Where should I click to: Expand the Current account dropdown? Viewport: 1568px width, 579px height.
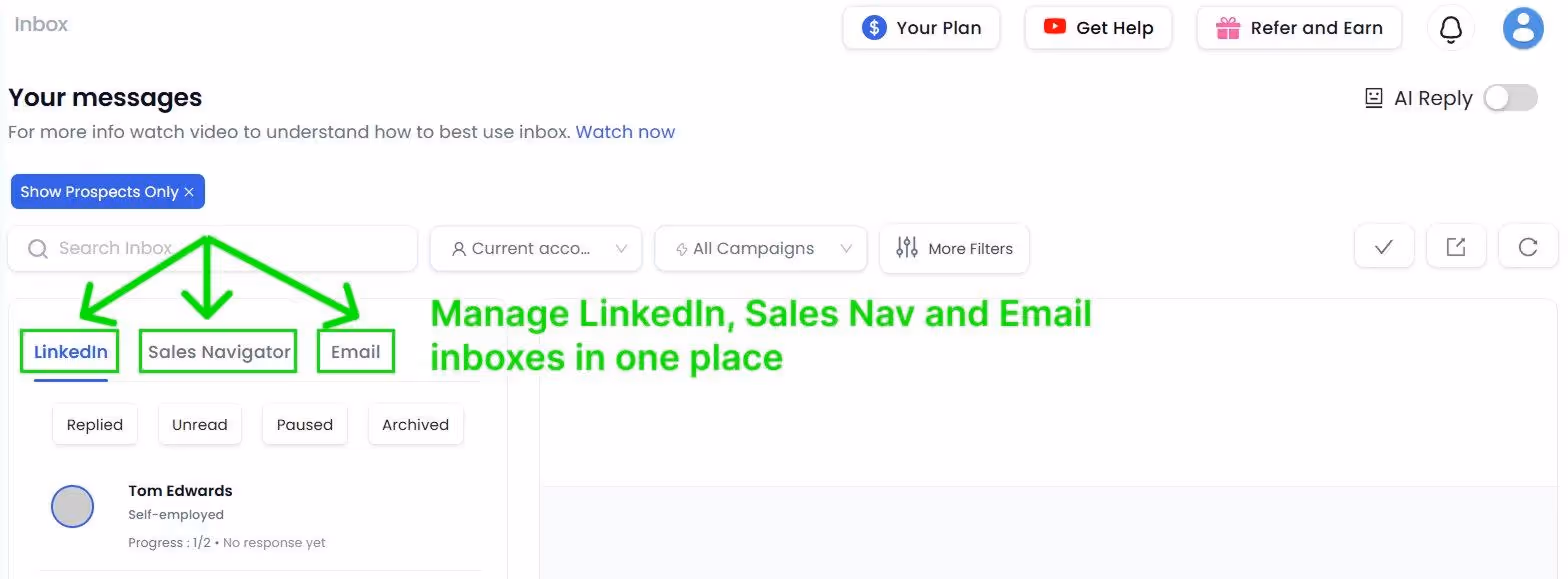click(536, 248)
